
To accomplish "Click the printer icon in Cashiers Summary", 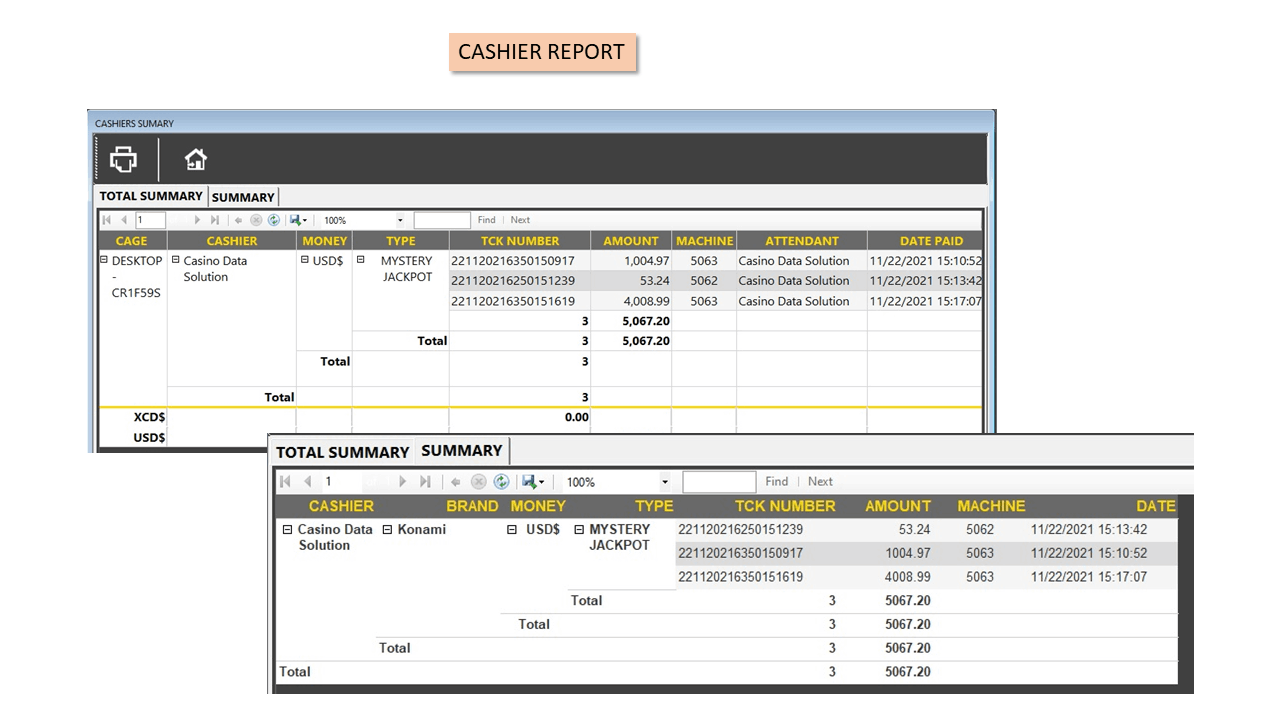I will [x=123, y=159].
